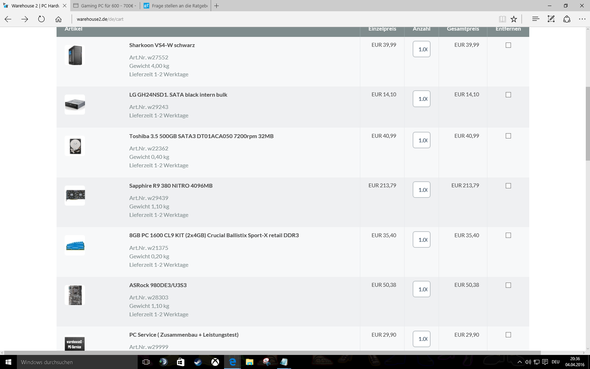This screenshot has width=590, height=369.
Task: Click price EUR 213,79 in Einzelpreis column
Action: click(x=382, y=185)
